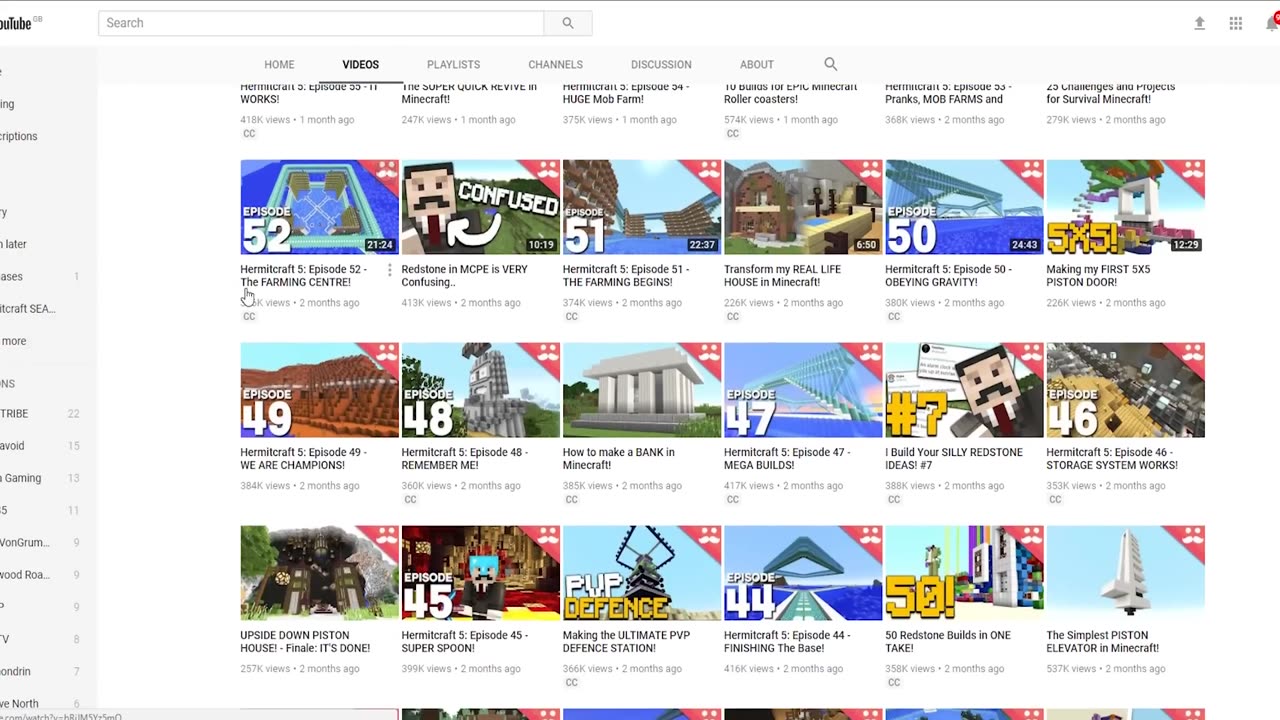Open Episode 50 OBEYING GRAVITY thumbnail
This screenshot has height=720, width=1280.
[964, 207]
